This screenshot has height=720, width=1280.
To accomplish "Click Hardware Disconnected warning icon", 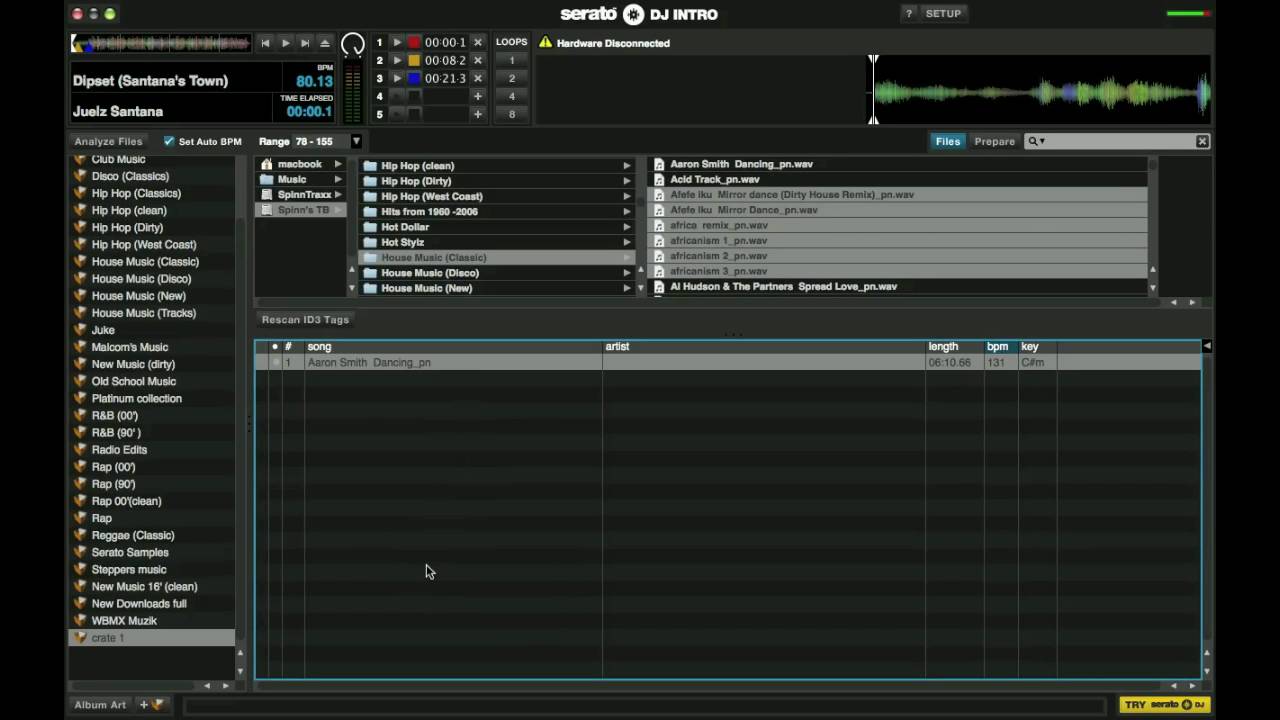I will pos(545,43).
